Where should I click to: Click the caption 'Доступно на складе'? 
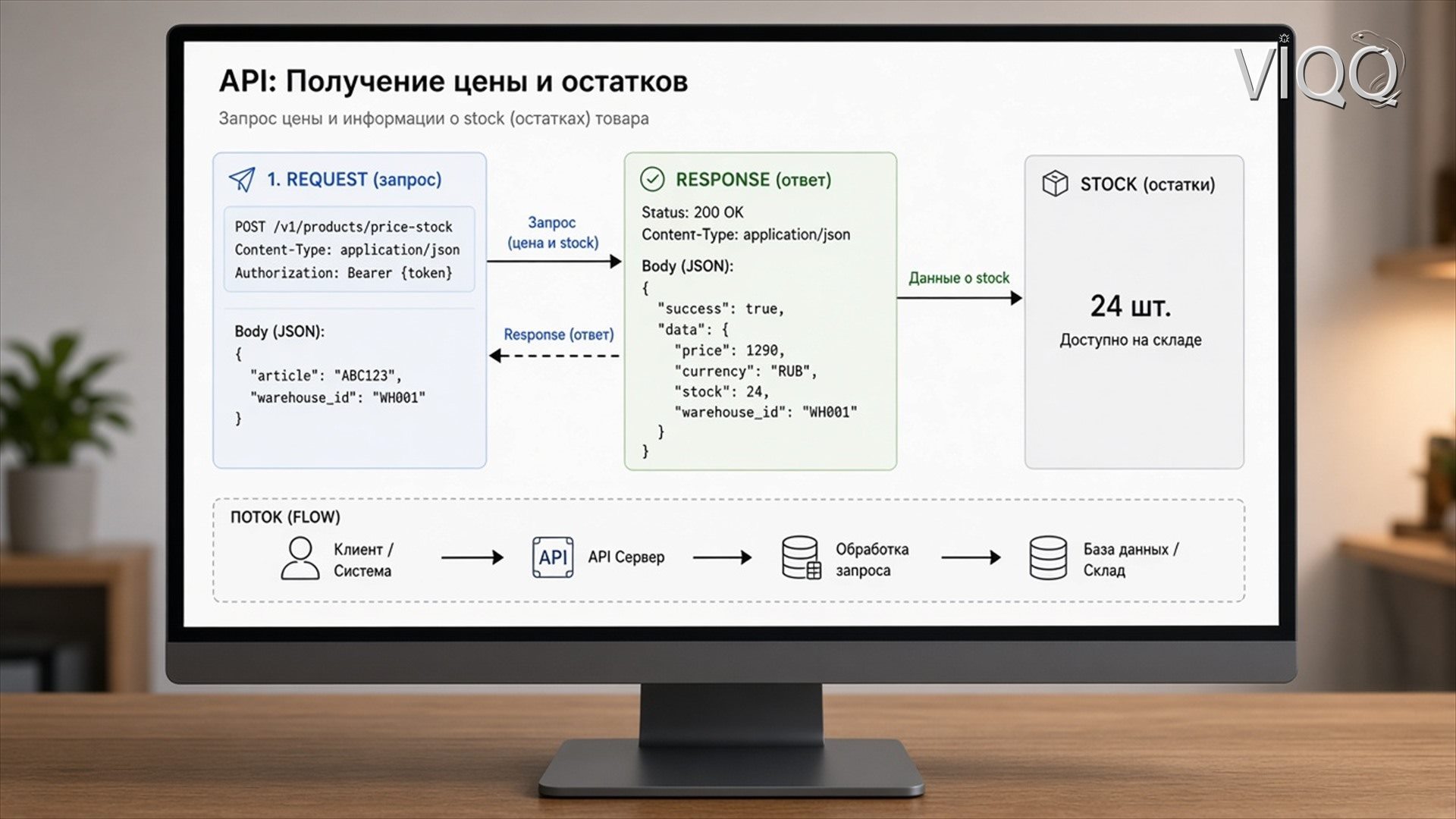[x=1131, y=340]
